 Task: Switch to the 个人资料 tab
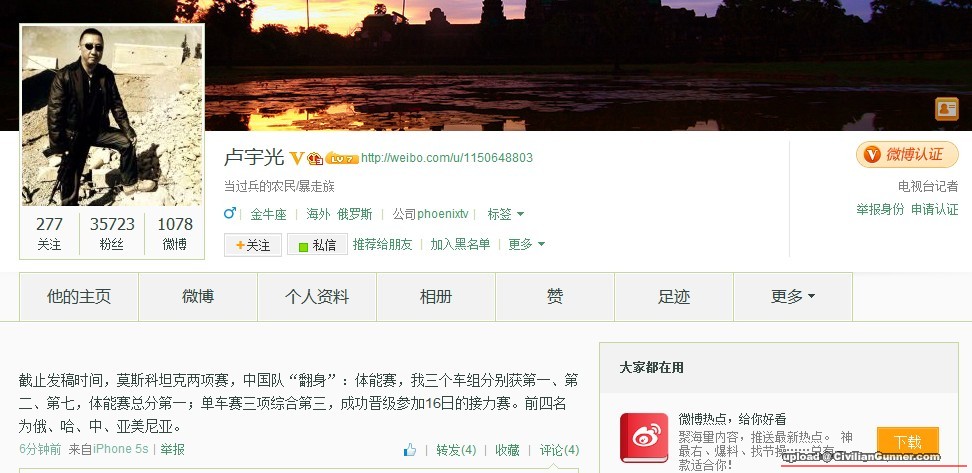click(317, 297)
